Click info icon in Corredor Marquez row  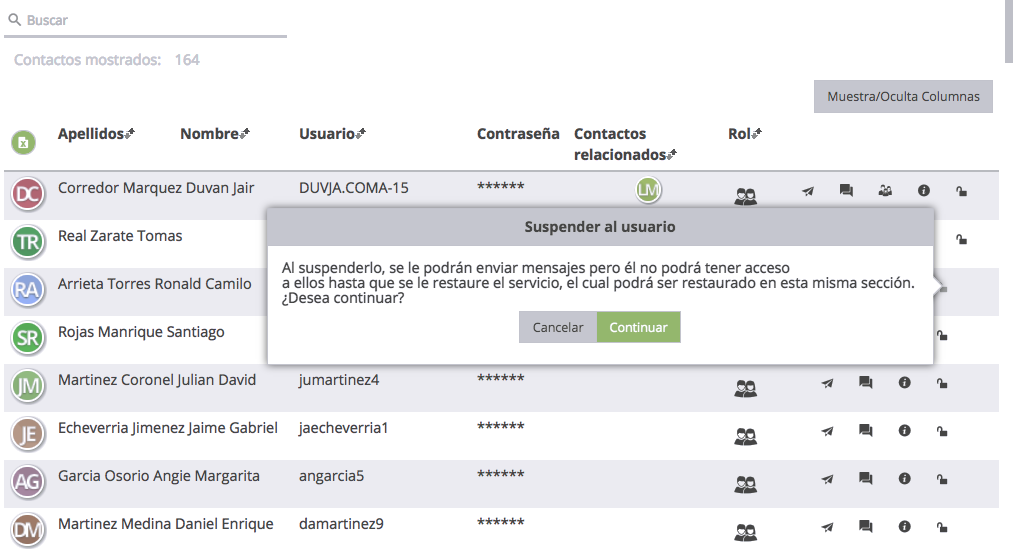tap(924, 191)
